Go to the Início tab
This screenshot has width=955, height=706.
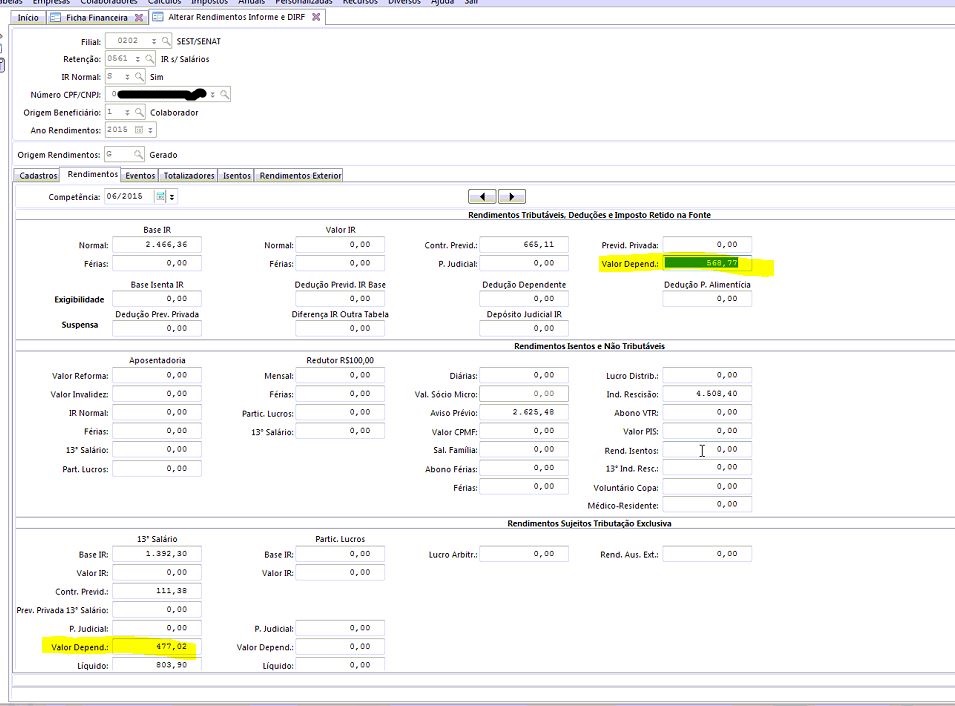coord(29,18)
